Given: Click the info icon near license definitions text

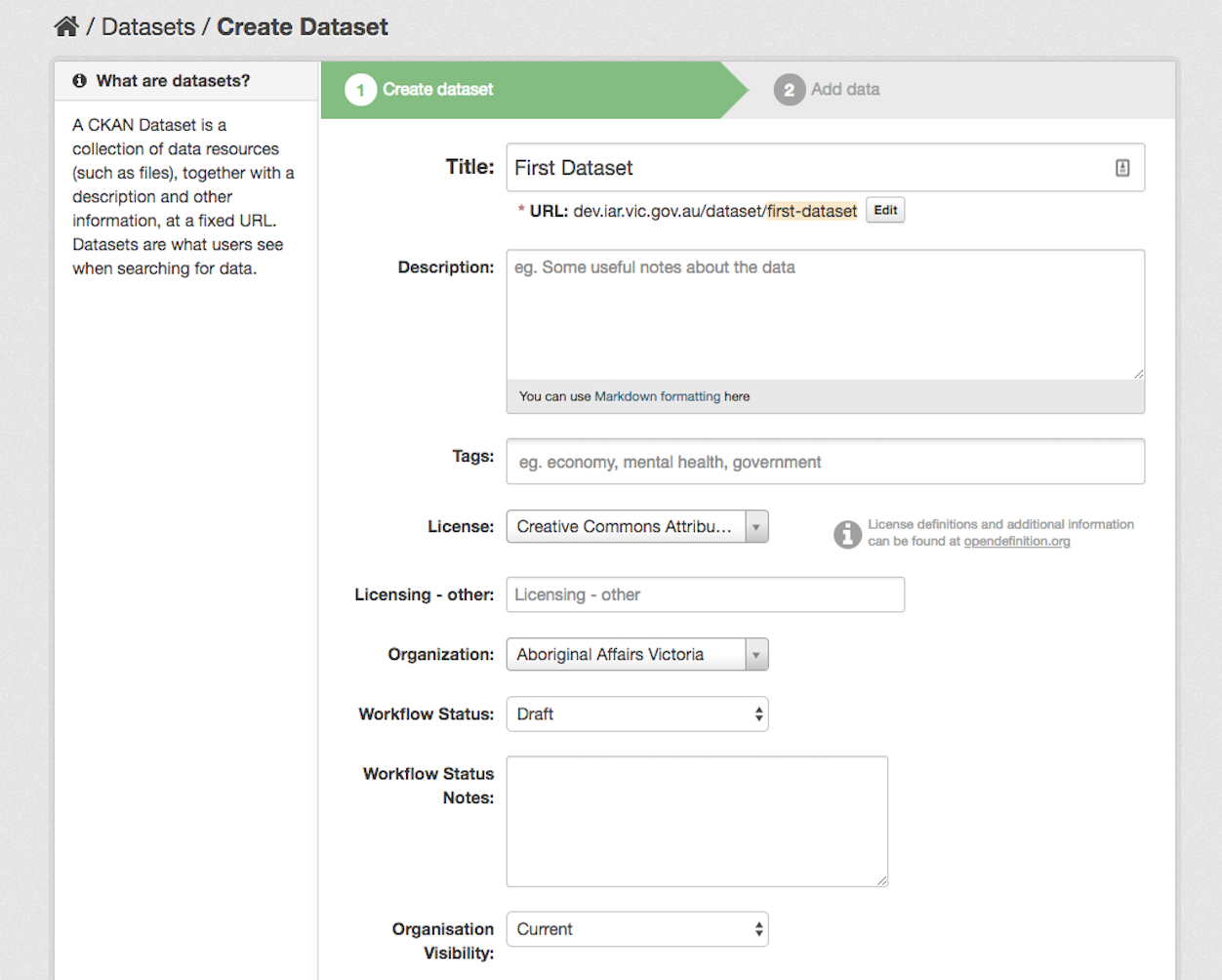Looking at the screenshot, I should [x=846, y=535].
